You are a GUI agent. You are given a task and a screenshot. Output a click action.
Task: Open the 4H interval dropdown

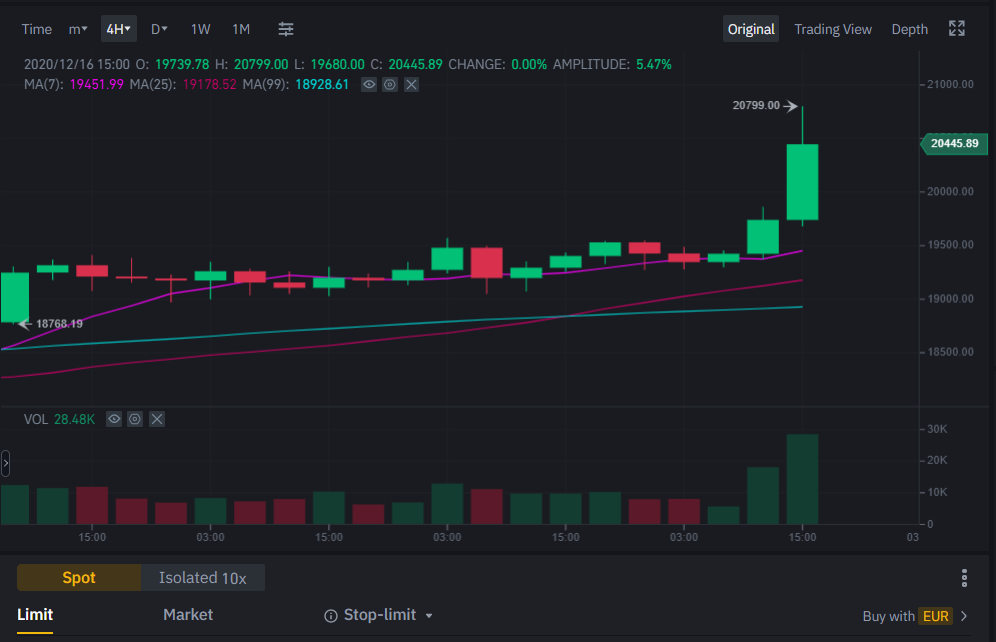(x=119, y=29)
